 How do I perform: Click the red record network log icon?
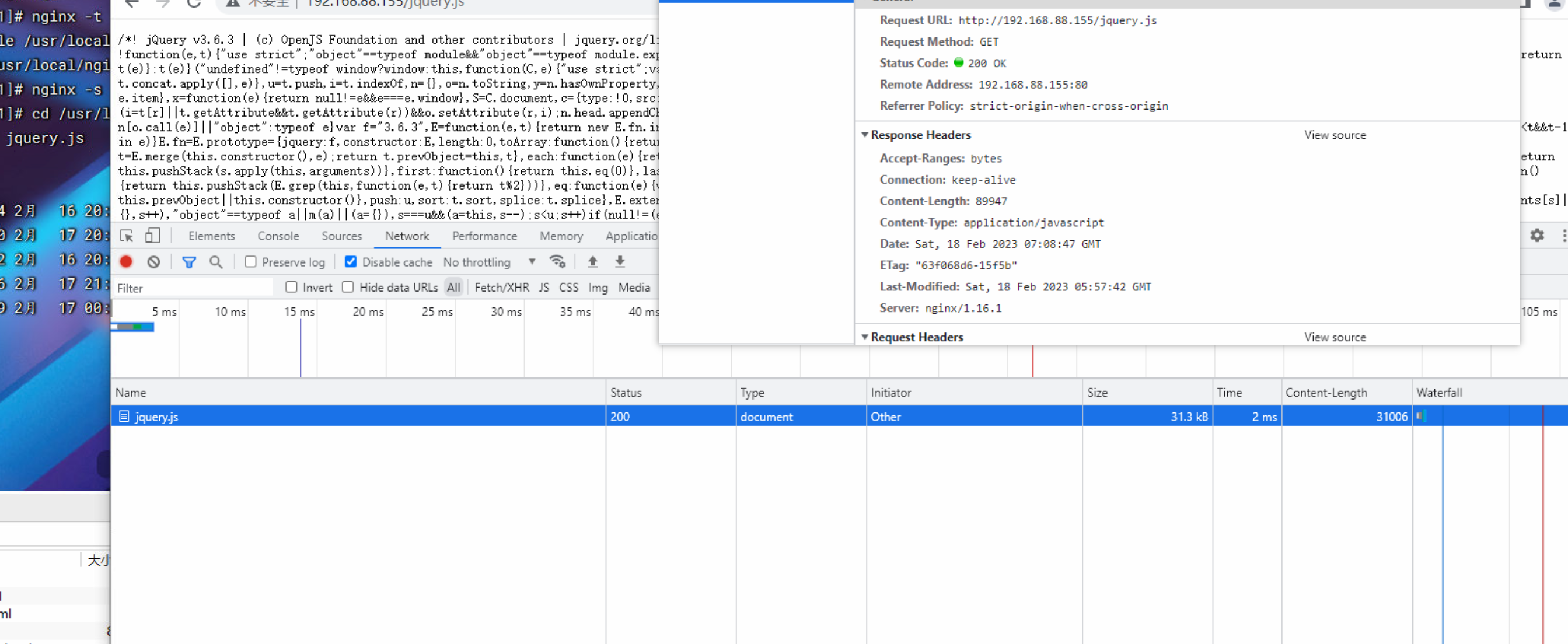(126, 262)
